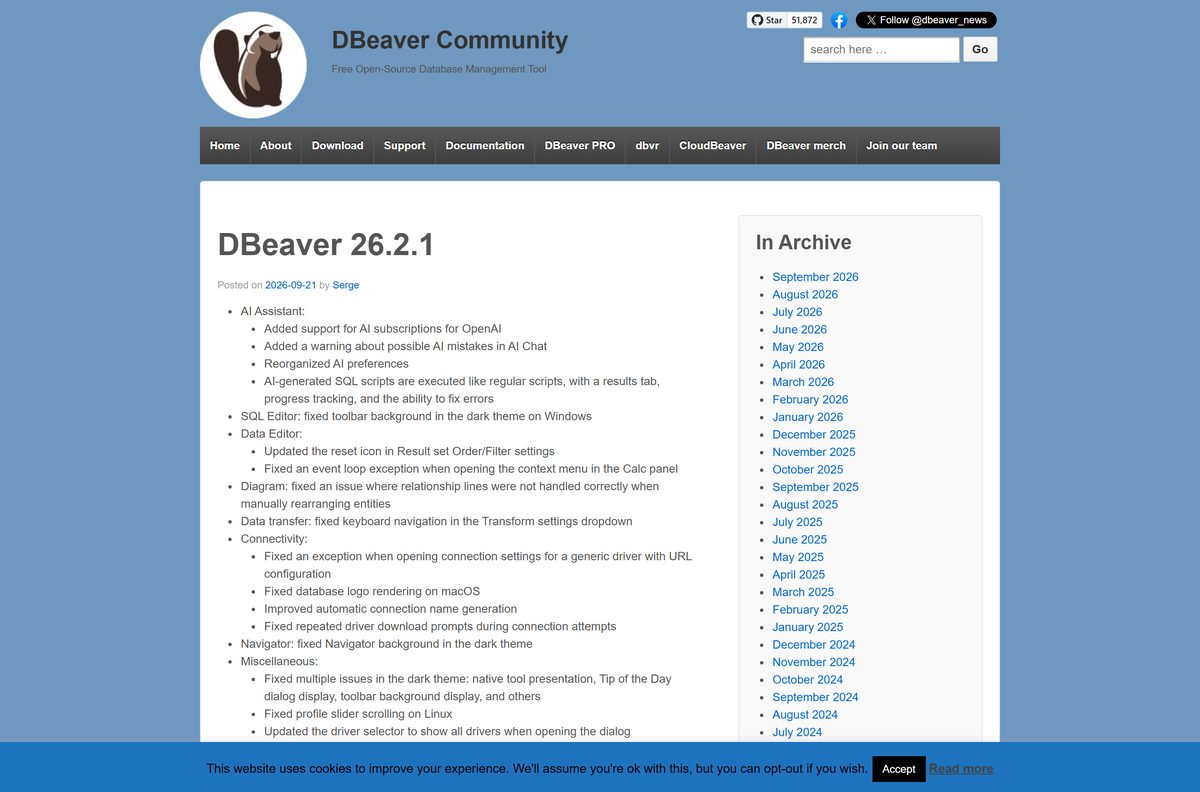Open the post date 2026-09-21 link
This screenshot has height=792, width=1200.
pyautogui.click(x=291, y=285)
